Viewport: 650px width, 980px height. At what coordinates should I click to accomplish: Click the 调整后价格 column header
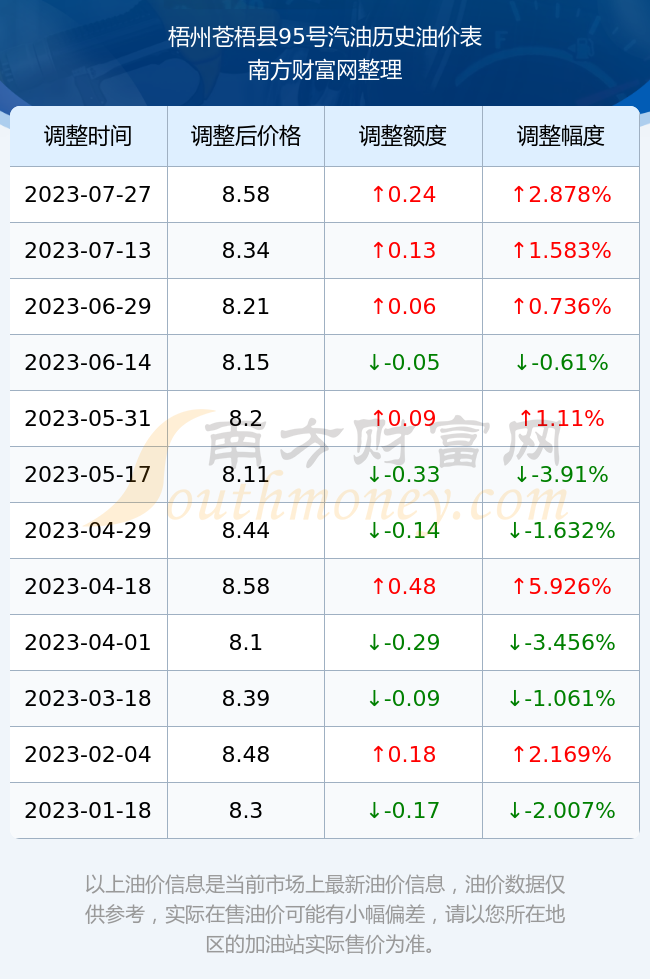pos(246,136)
